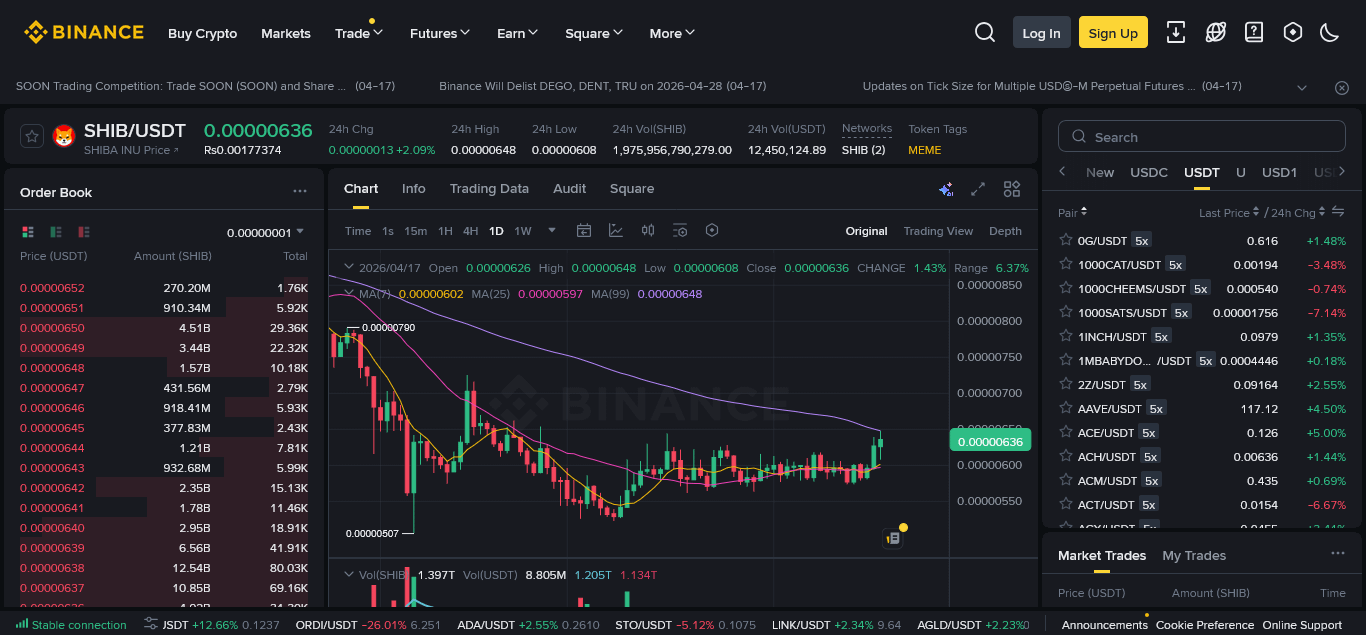Show both buy and sell orders view
This screenshot has width=1366, height=635.
tap(28, 232)
